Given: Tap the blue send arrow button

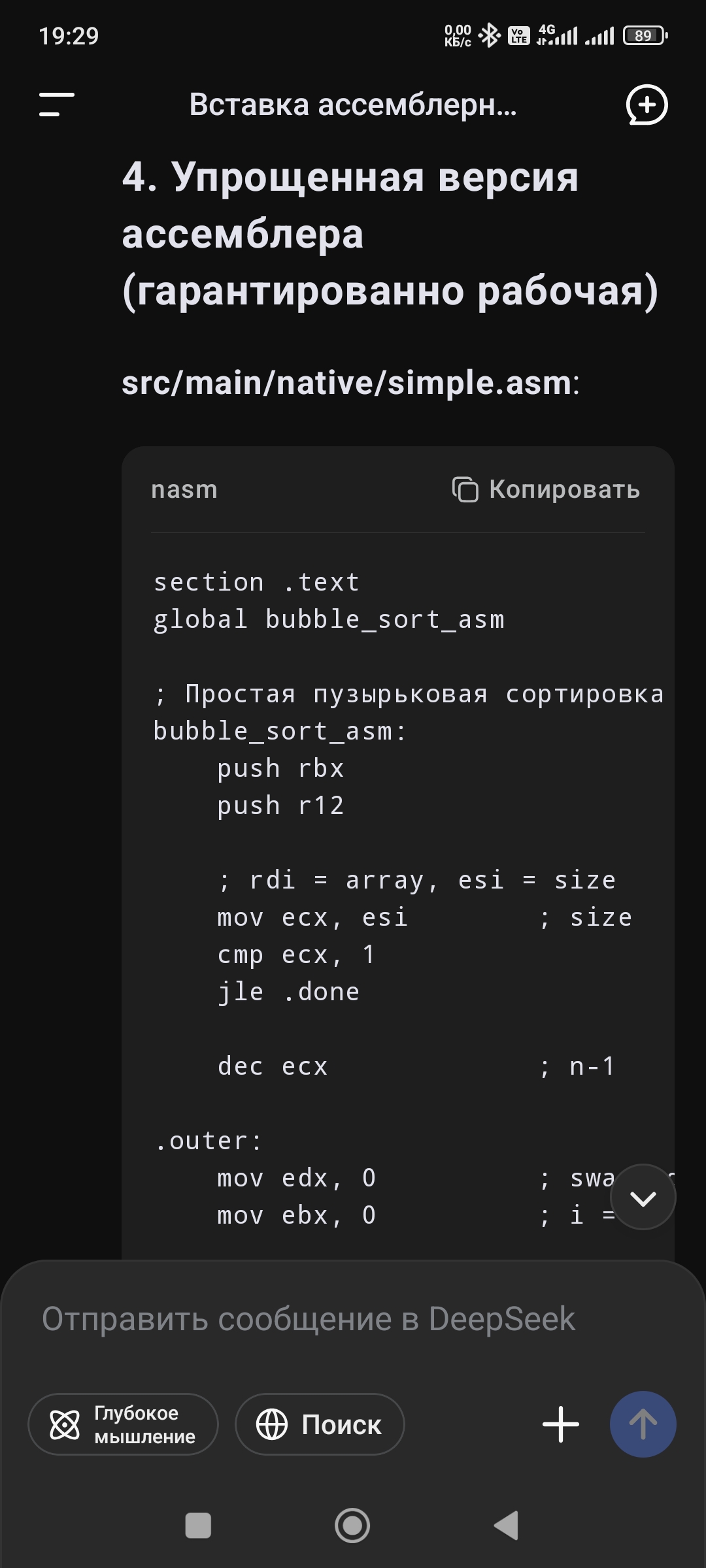Looking at the screenshot, I should 643,1424.
